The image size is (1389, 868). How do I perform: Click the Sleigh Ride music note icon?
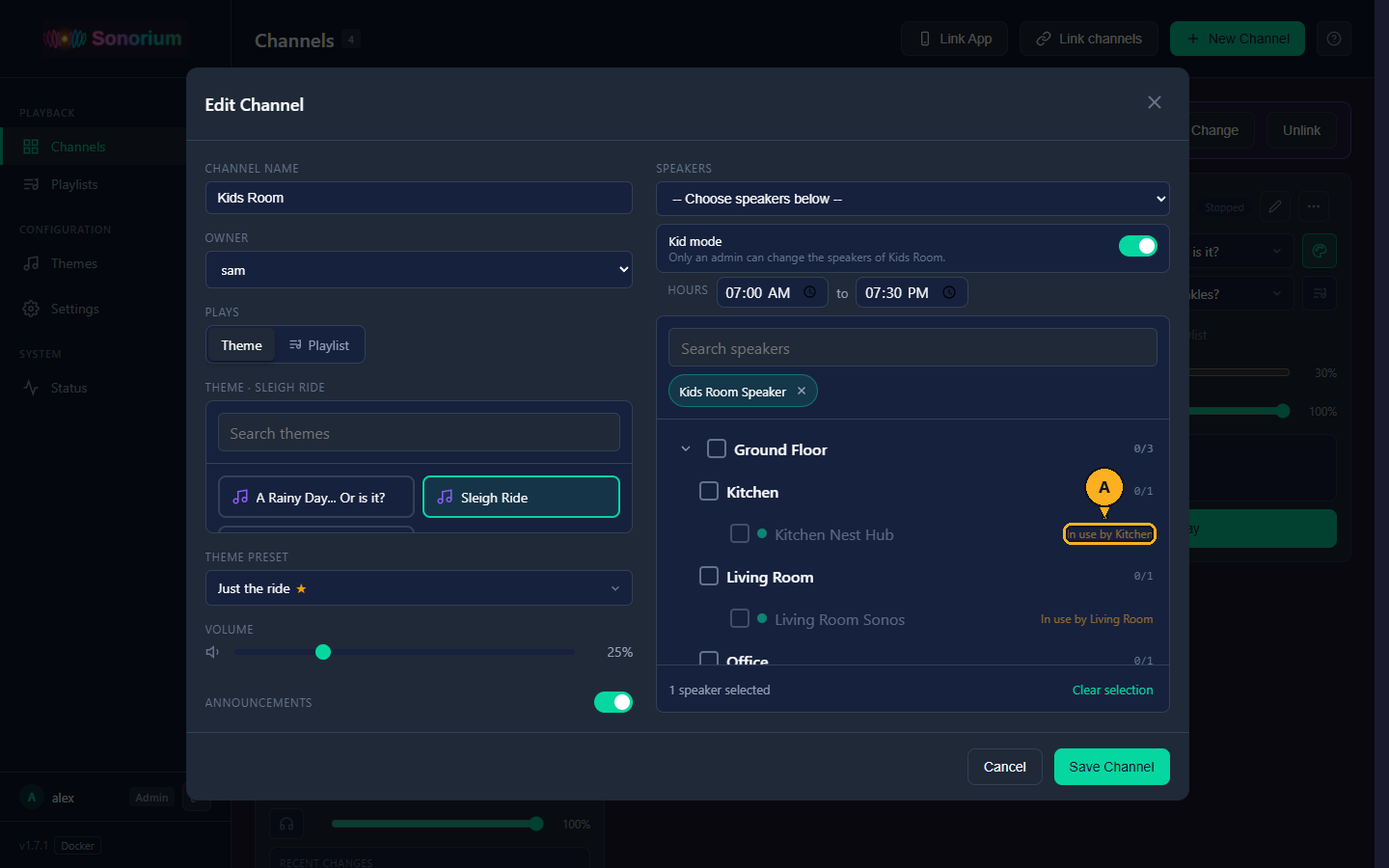(x=445, y=497)
